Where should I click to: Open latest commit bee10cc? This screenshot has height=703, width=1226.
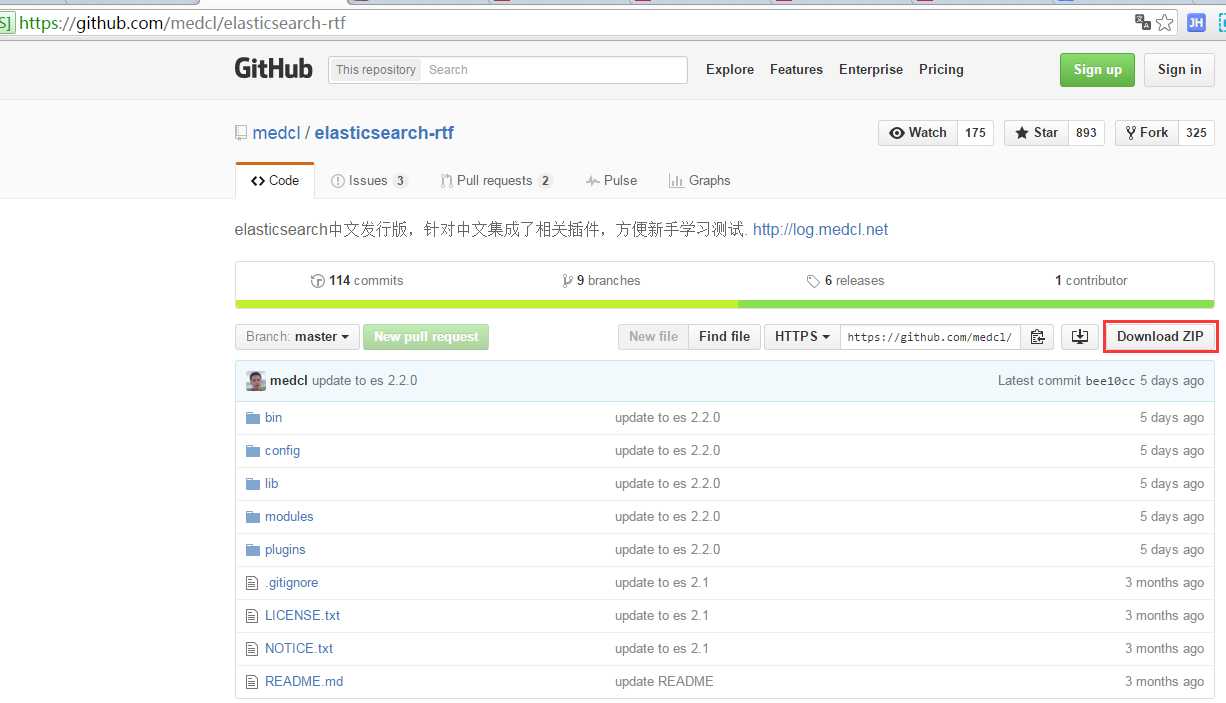pyautogui.click(x=1110, y=381)
